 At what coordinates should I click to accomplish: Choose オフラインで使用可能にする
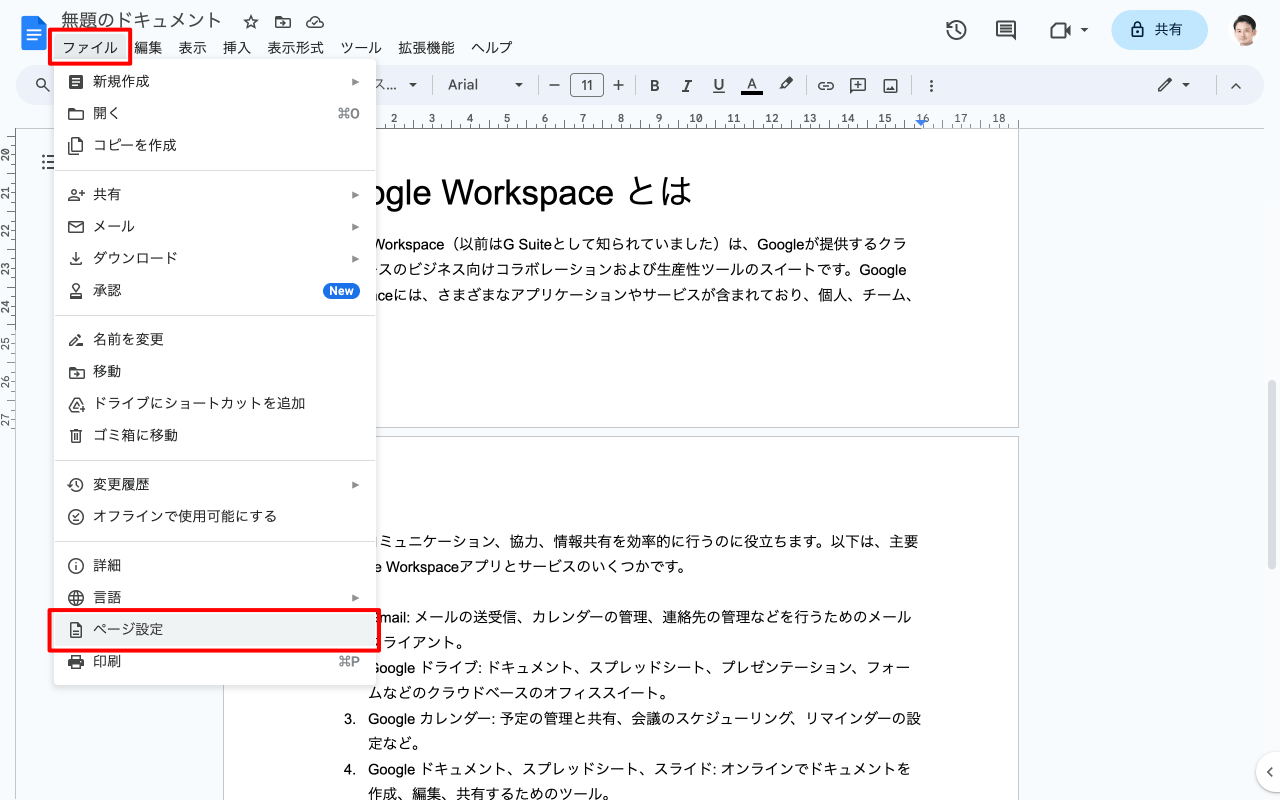click(215, 516)
